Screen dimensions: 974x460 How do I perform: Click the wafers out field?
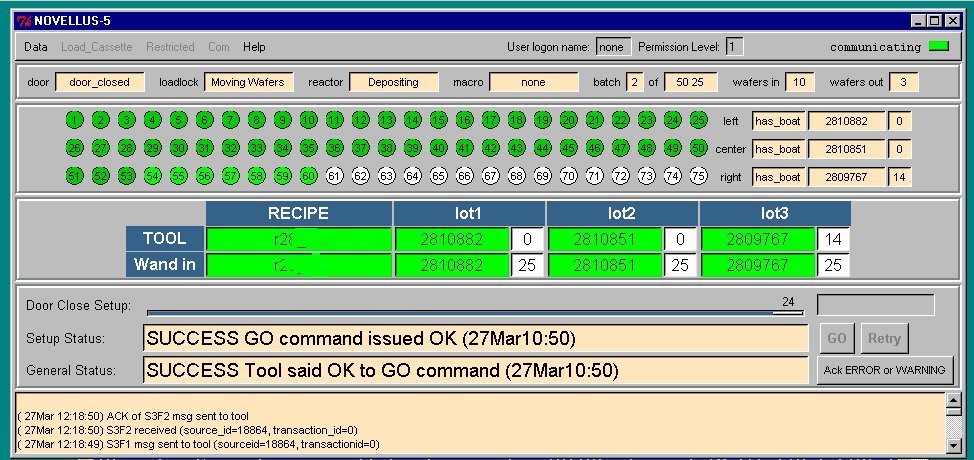[903, 82]
